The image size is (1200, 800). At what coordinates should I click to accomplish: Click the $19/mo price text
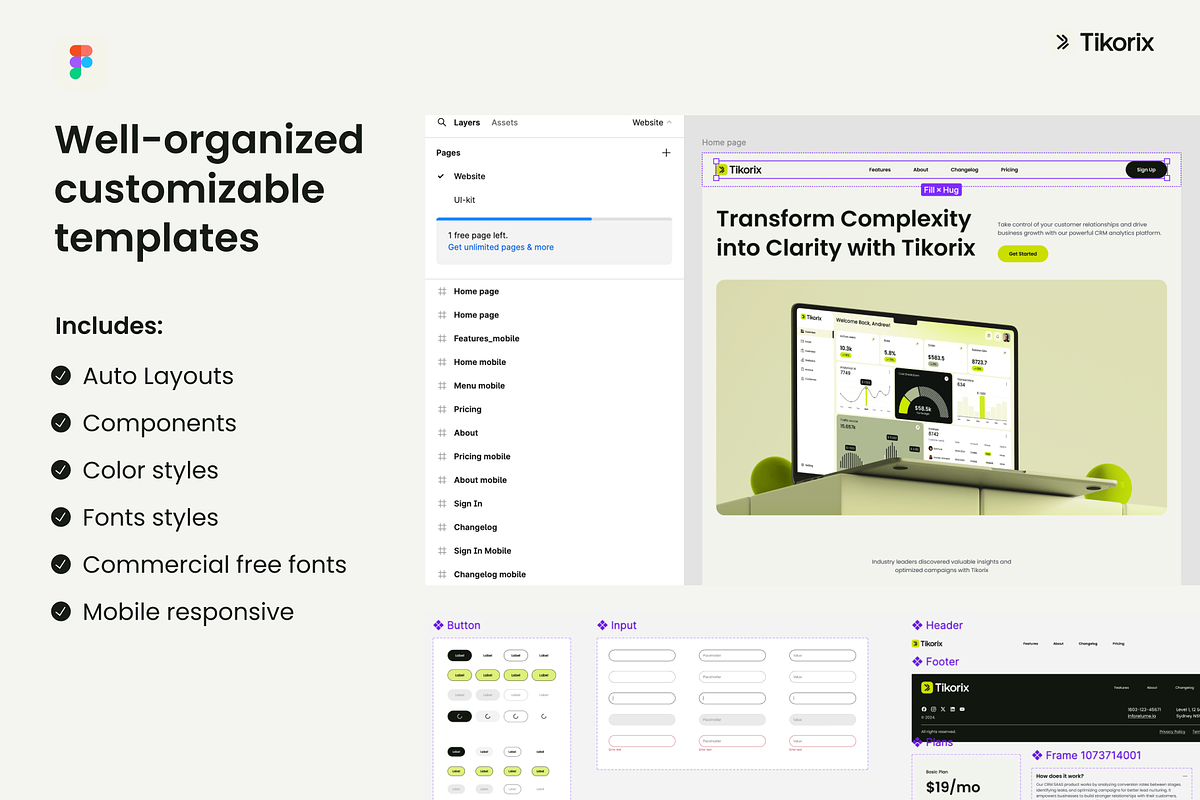[953, 788]
